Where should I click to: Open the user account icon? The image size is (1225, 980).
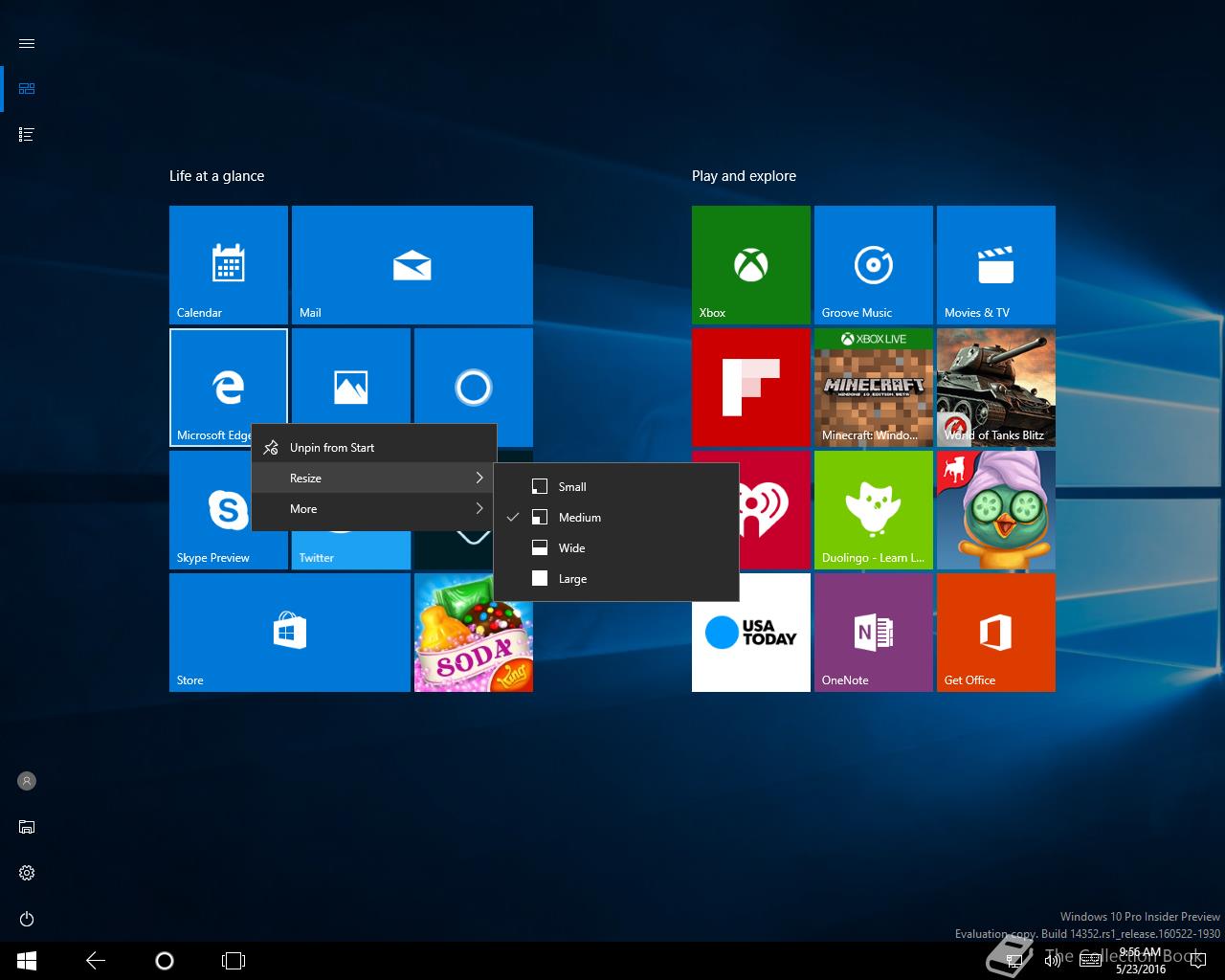point(27,781)
